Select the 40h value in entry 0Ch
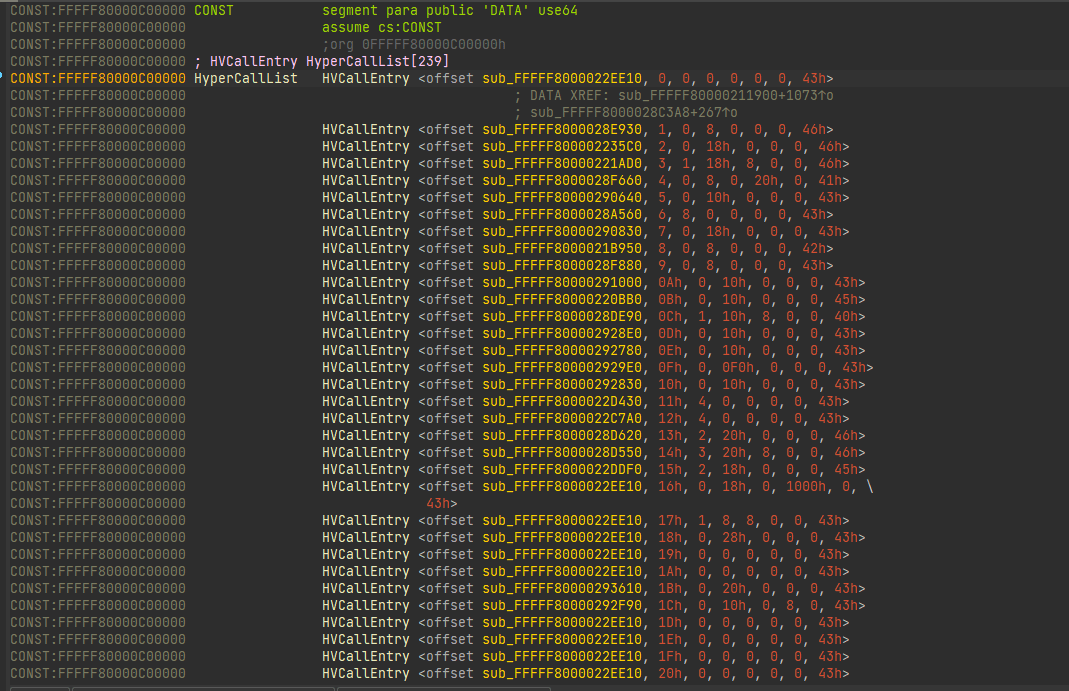 click(845, 316)
